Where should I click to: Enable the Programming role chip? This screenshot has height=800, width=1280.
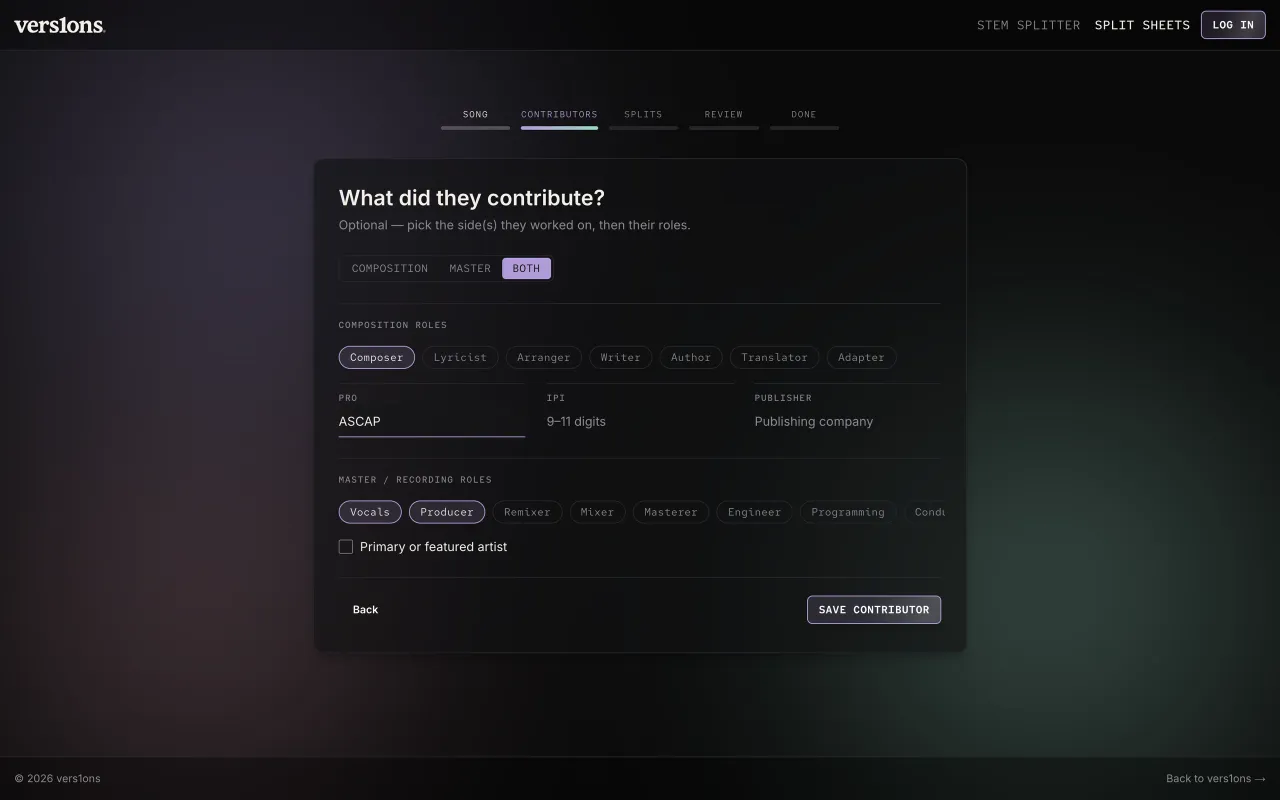(x=848, y=512)
